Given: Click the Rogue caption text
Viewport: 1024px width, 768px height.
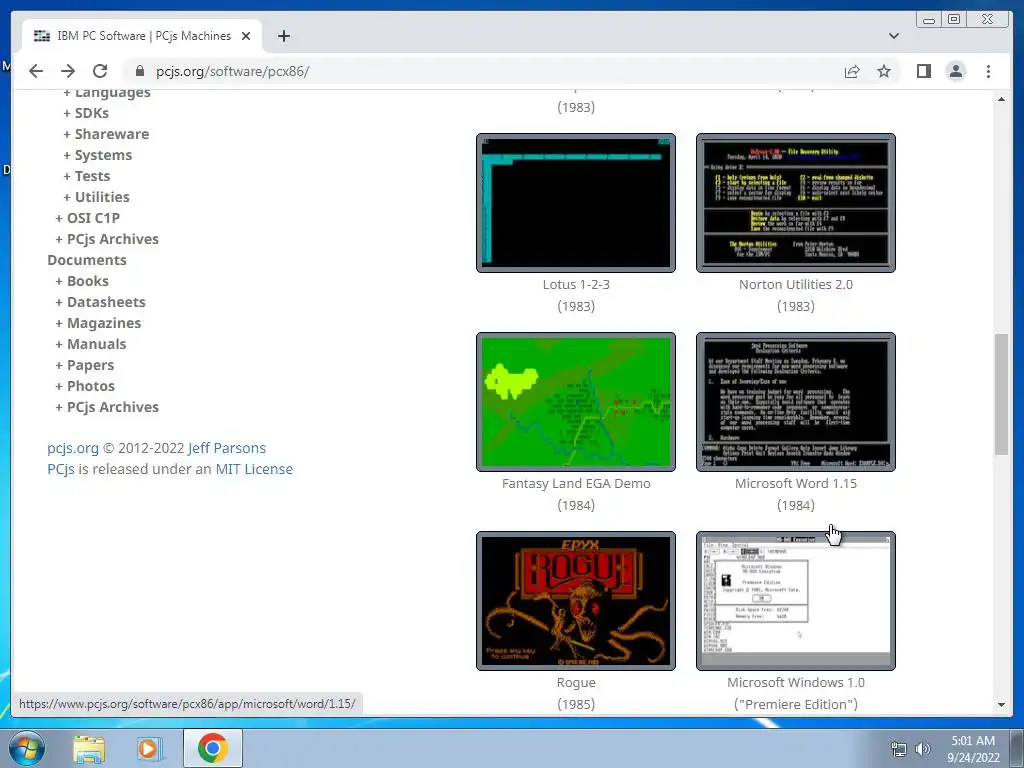Looking at the screenshot, I should (x=576, y=682).
